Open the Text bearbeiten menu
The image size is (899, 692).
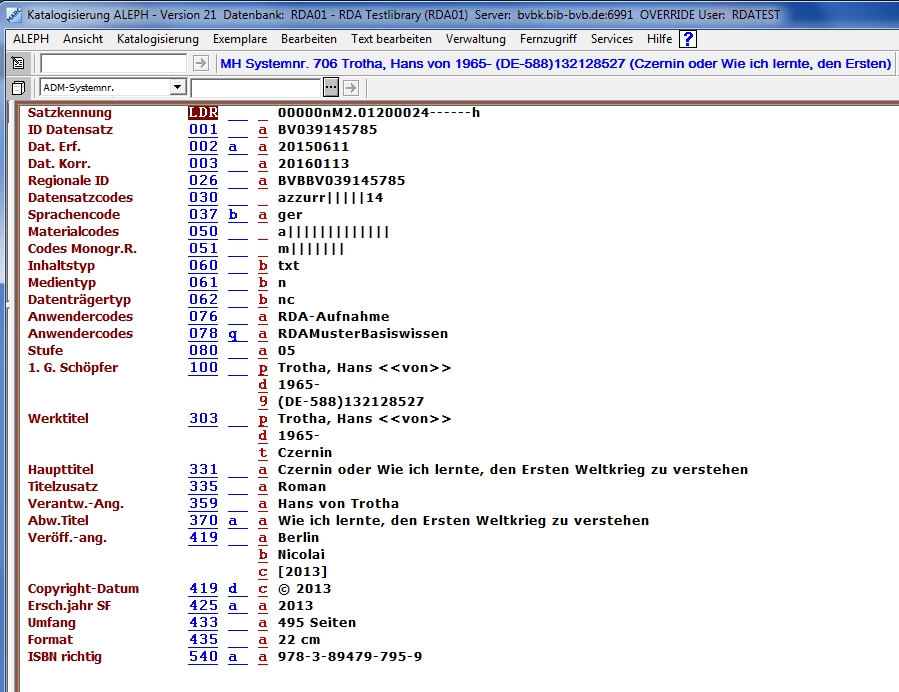(x=391, y=39)
